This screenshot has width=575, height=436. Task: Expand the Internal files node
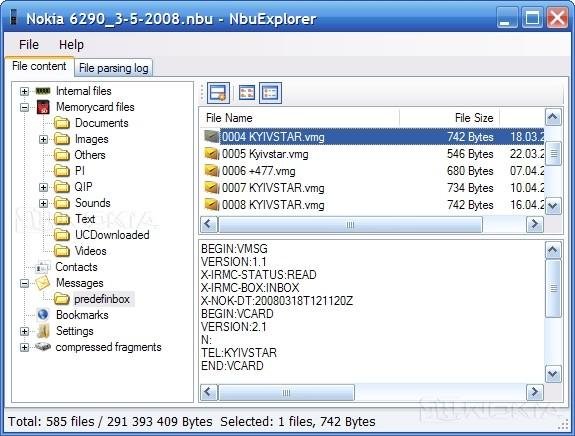coord(24,91)
